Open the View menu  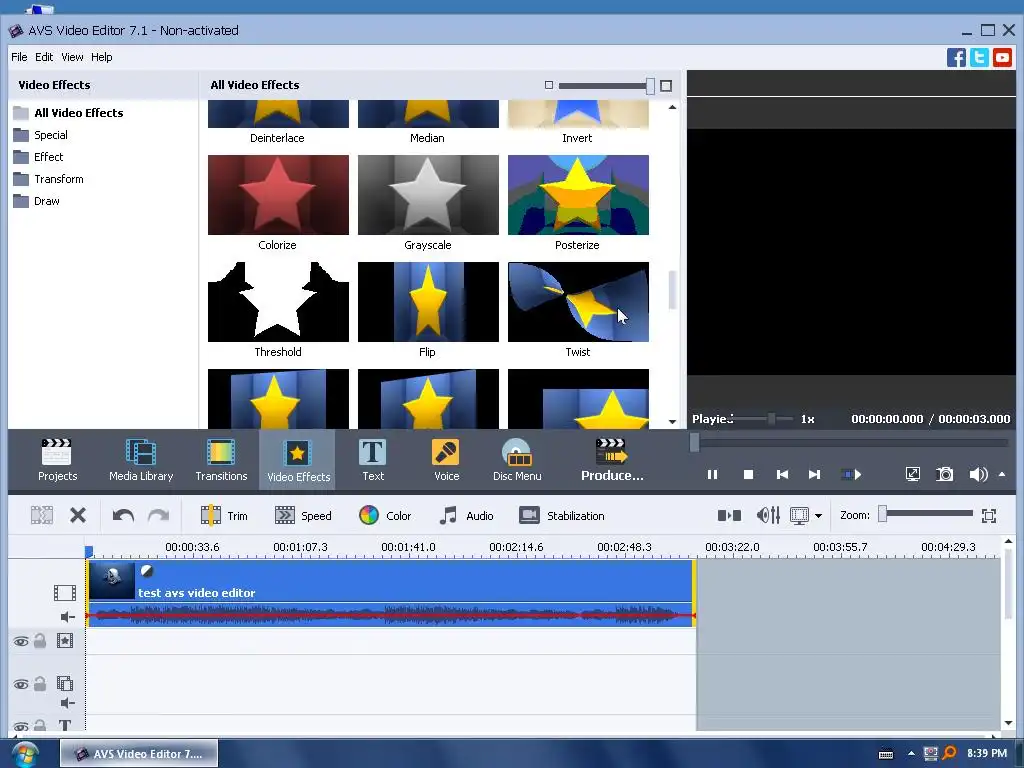click(72, 57)
